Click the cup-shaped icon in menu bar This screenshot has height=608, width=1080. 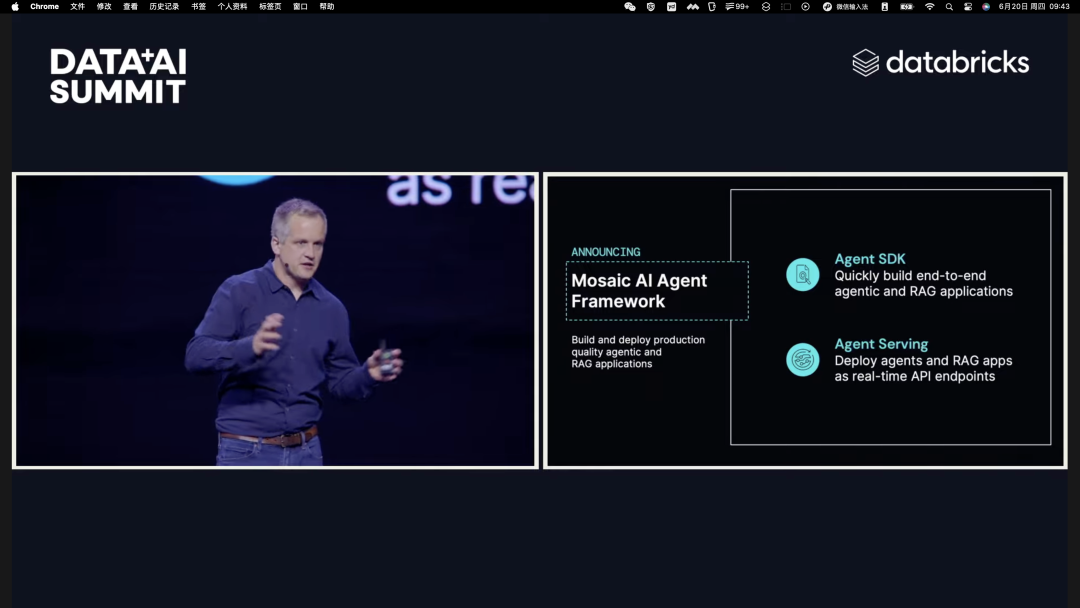pos(712,6)
